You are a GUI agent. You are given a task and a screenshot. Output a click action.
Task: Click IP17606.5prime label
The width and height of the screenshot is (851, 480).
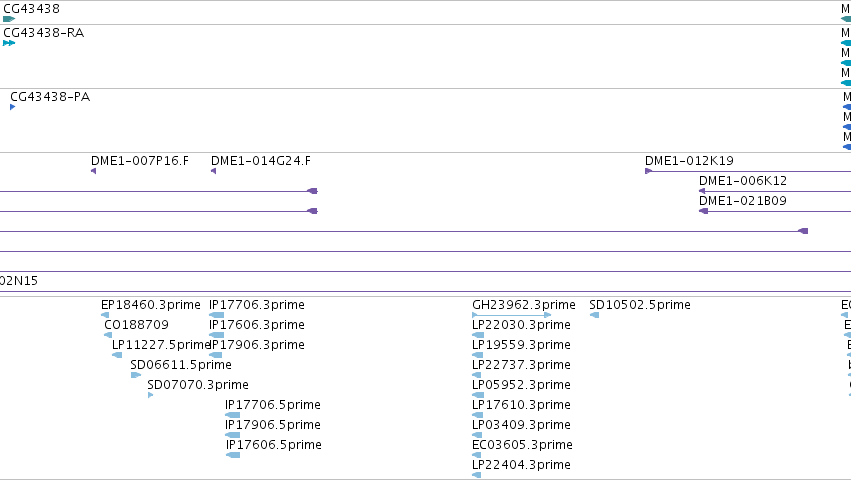[274, 445]
